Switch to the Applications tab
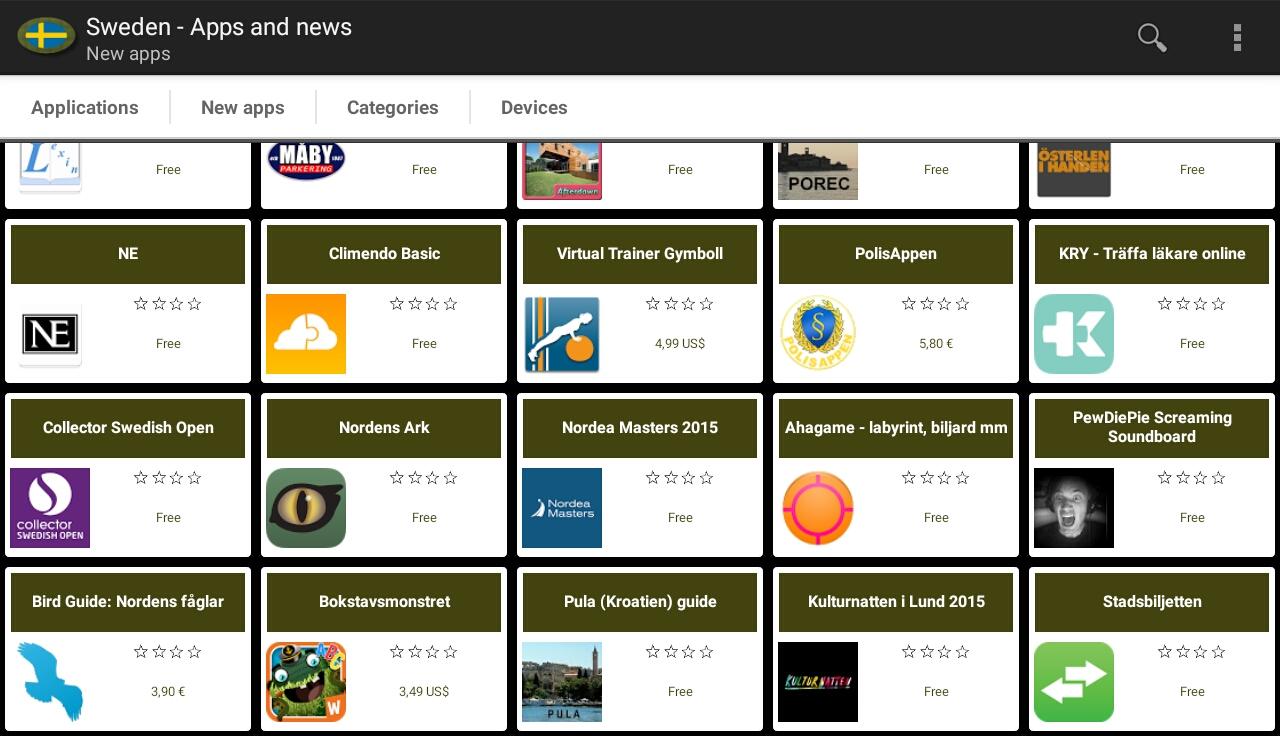The image size is (1280, 736). [85, 107]
